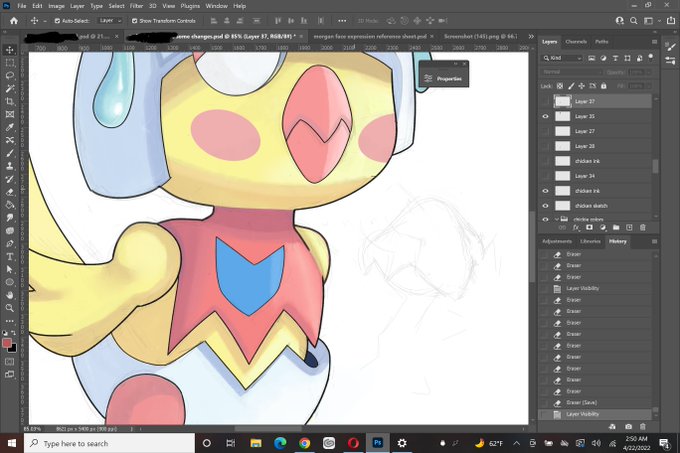Hide the chicken sketch layer
The image size is (680, 453).
tap(546, 206)
